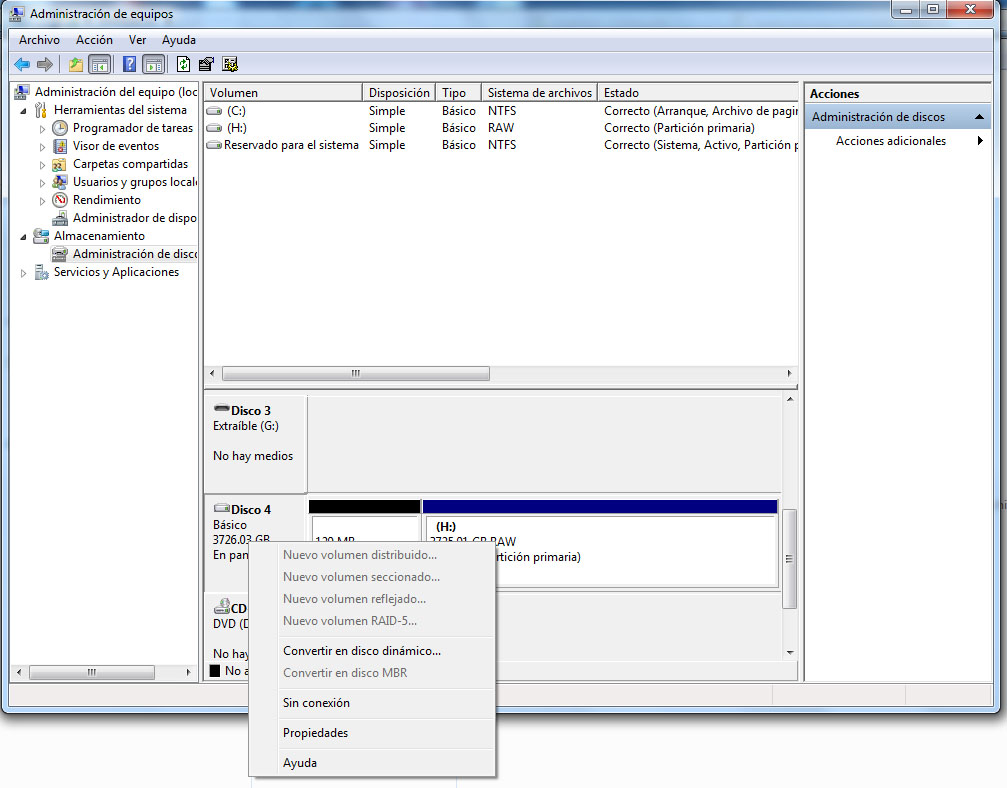This screenshot has height=788, width=1007.
Task: Expand the Rendimiento node
Action: tap(42, 200)
